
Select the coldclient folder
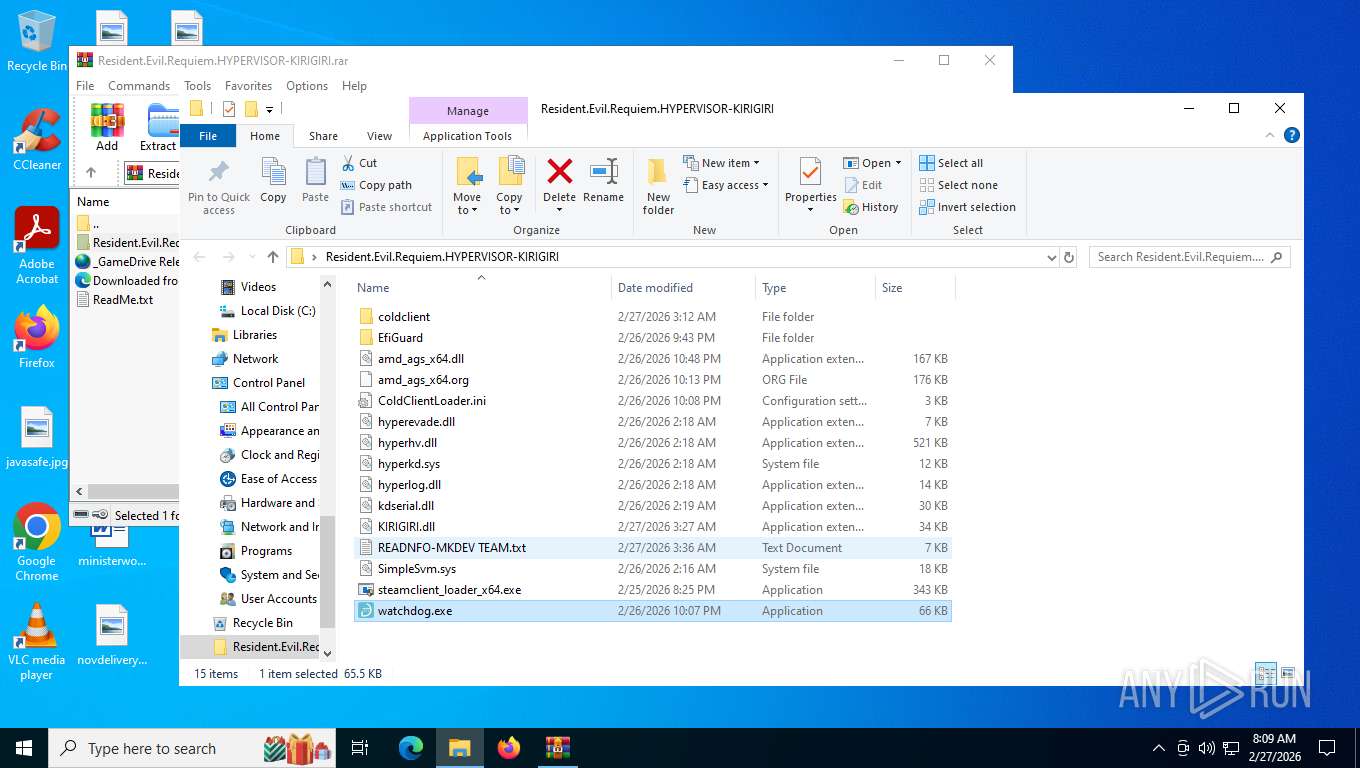click(x=652, y=317)
